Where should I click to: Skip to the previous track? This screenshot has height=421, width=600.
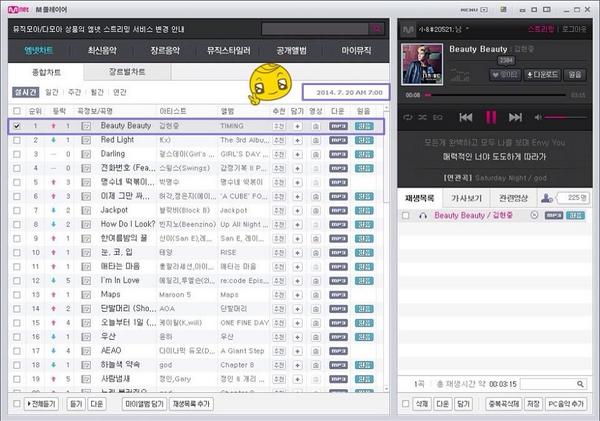466,117
